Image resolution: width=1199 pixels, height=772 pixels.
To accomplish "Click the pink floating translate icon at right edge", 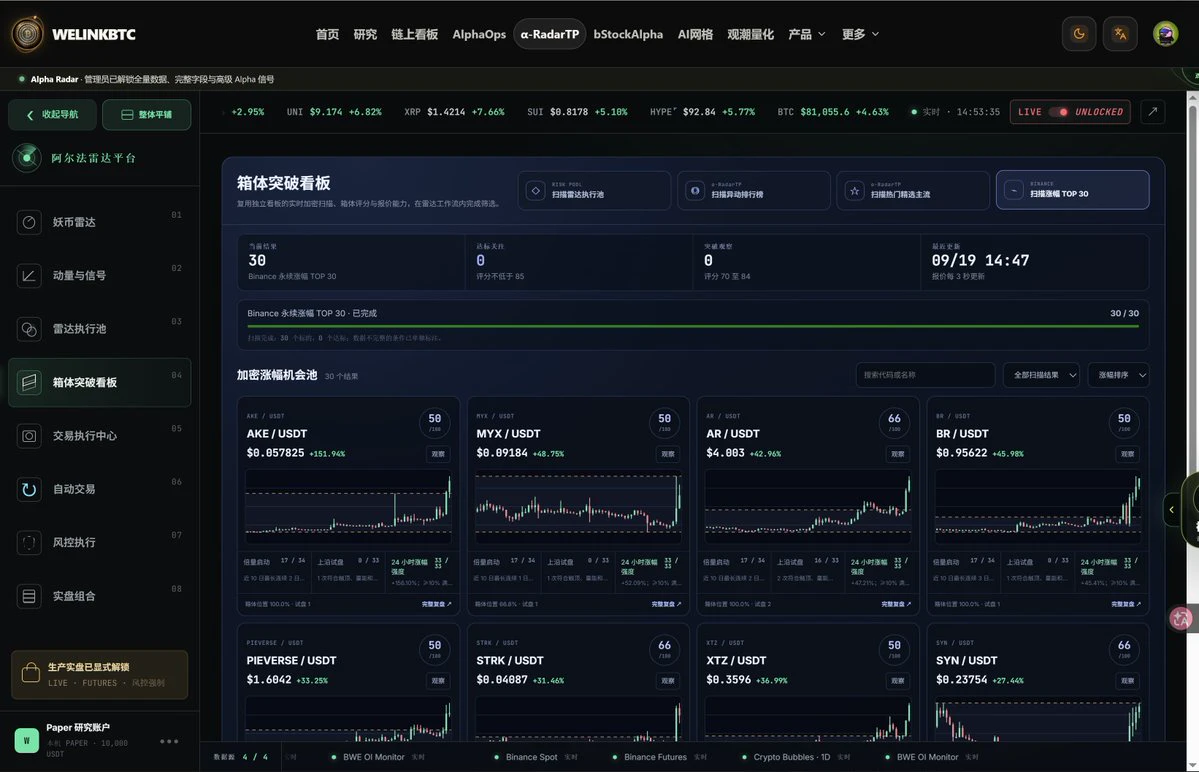I will 1181,618.
